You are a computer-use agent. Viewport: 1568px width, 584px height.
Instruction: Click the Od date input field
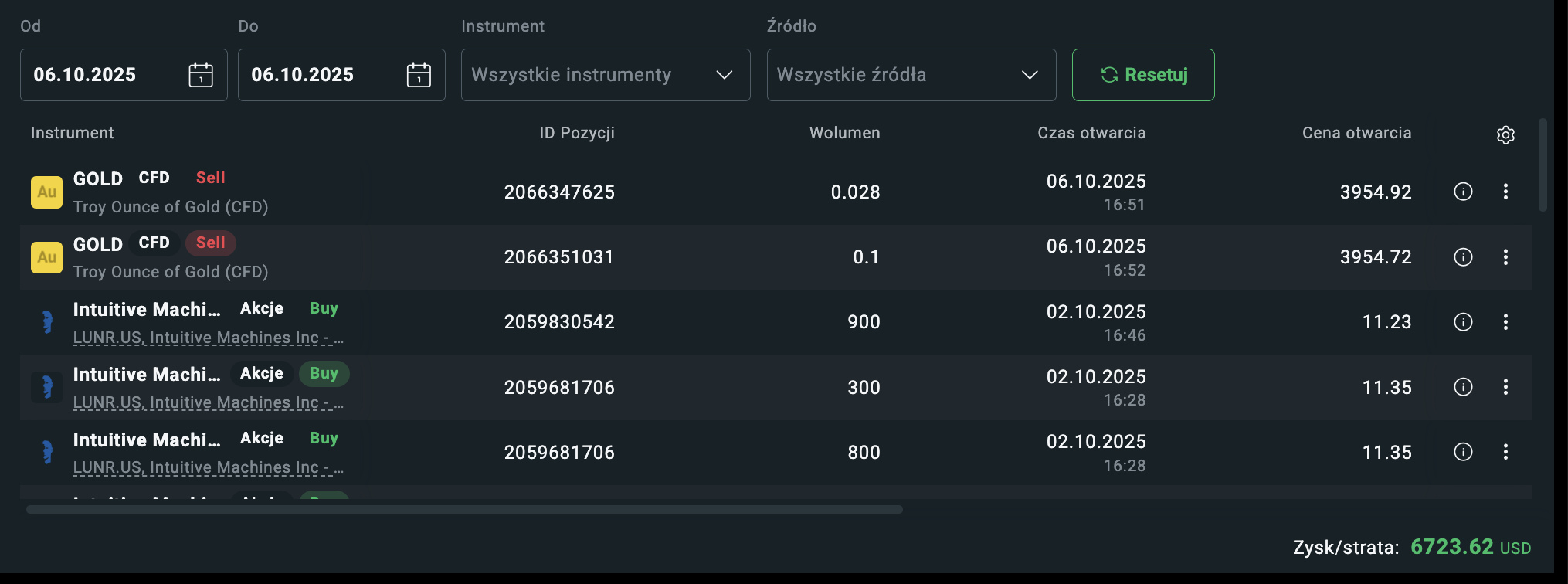click(x=100, y=75)
